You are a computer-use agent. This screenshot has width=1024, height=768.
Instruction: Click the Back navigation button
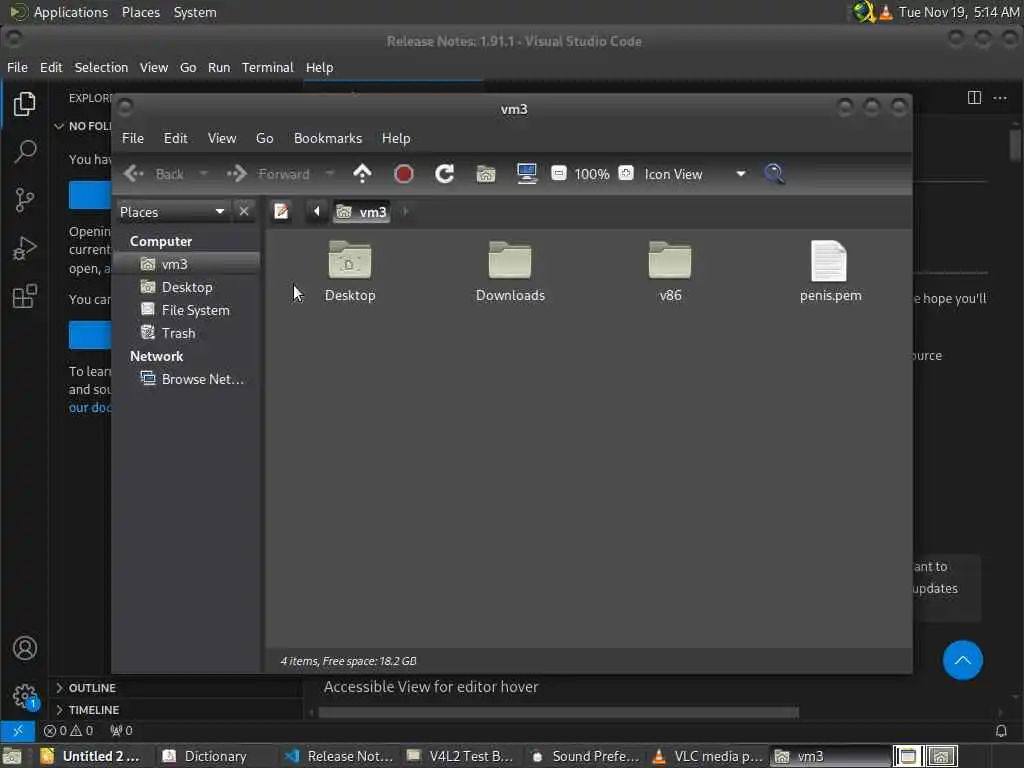155,174
